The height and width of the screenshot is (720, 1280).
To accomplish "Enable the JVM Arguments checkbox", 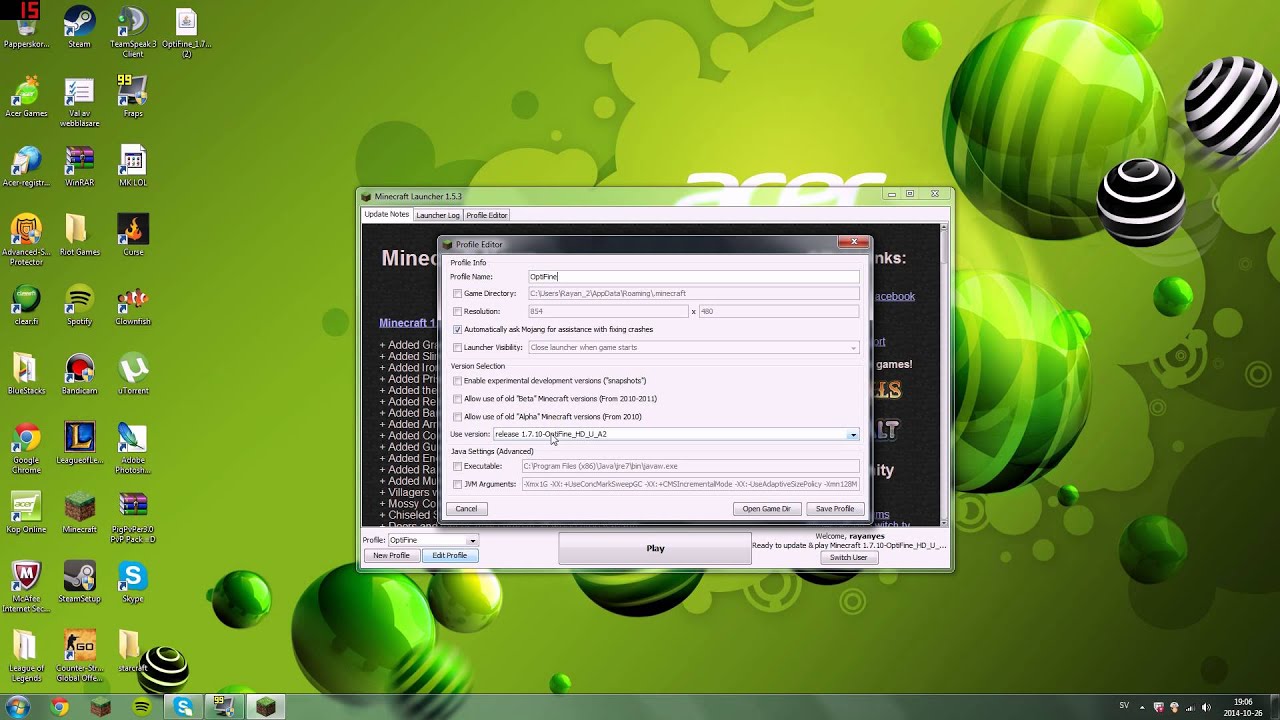I will click(457, 484).
